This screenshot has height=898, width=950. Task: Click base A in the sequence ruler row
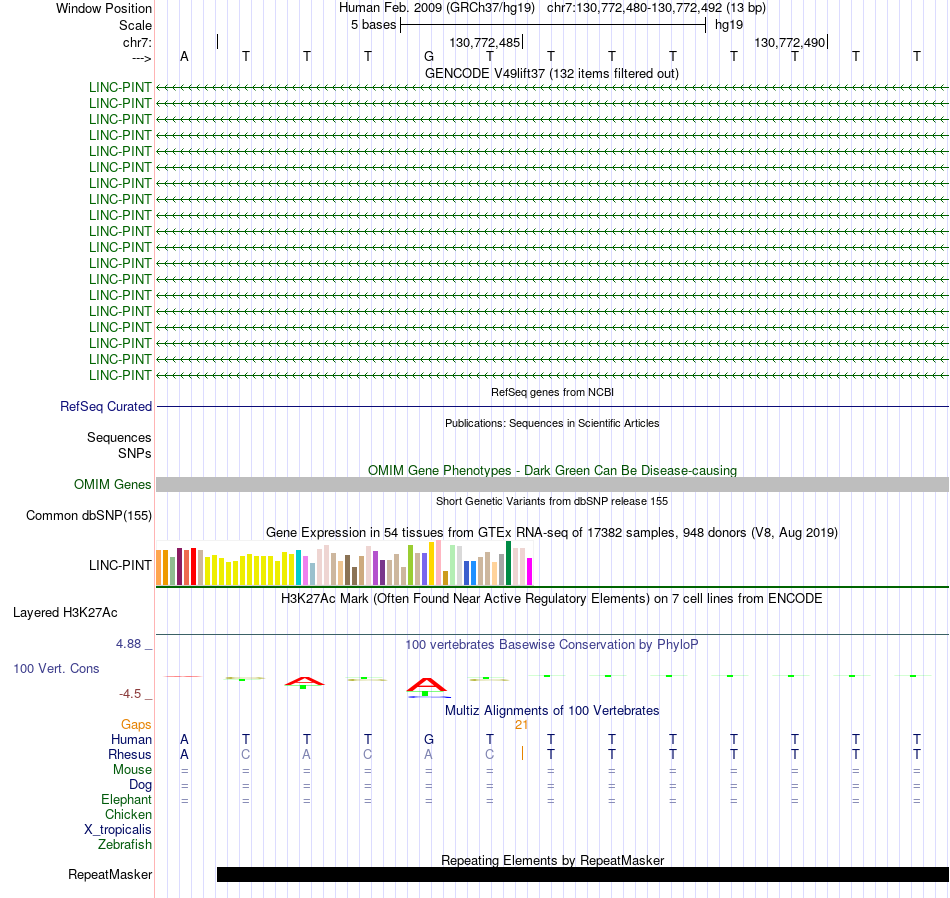click(184, 57)
